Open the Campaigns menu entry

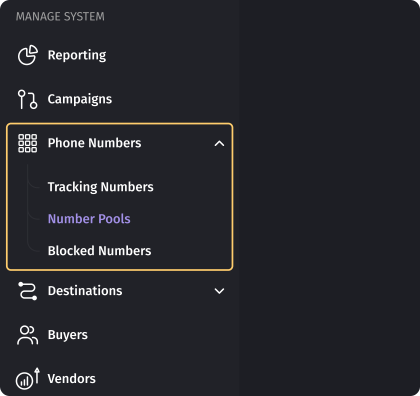pos(80,99)
